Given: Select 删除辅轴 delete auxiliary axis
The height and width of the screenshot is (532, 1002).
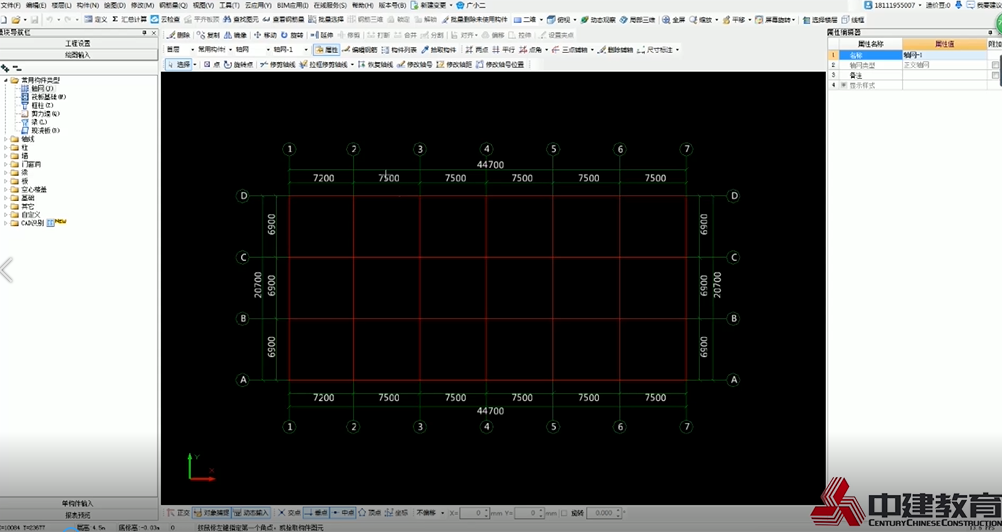Looking at the screenshot, I should click(615, 50).
